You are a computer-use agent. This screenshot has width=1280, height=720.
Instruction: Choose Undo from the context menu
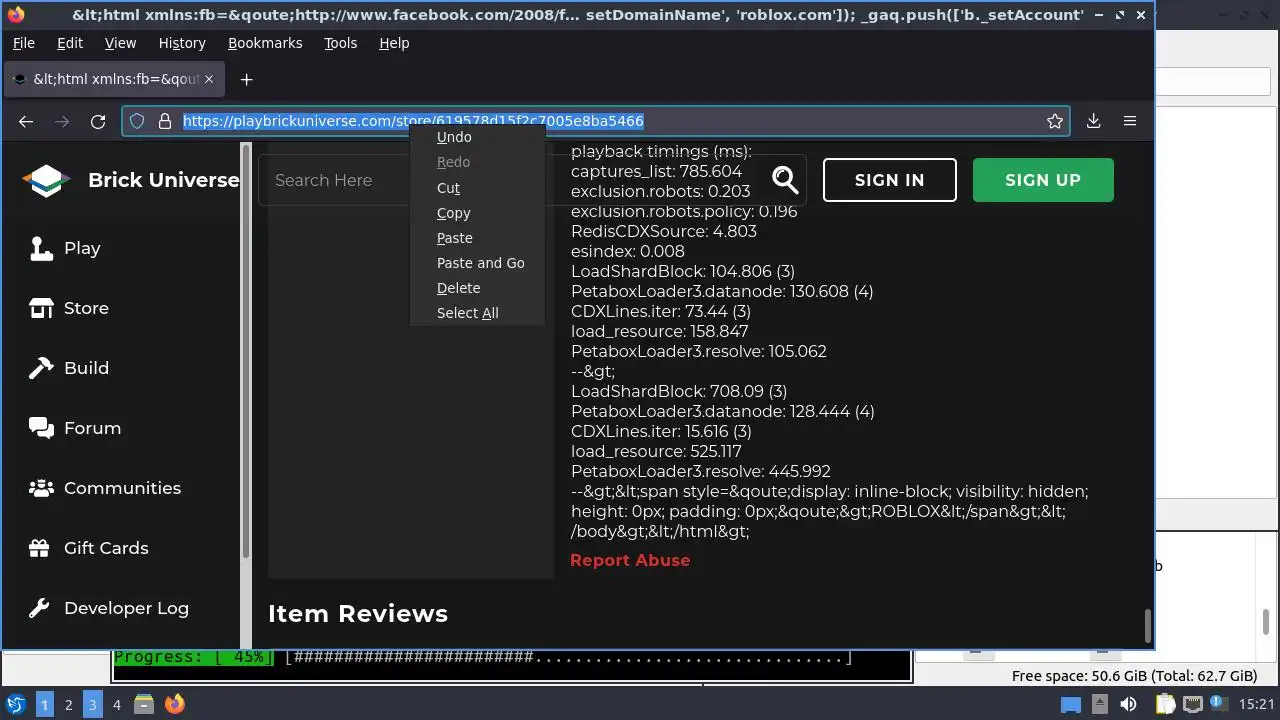(477, 137)
